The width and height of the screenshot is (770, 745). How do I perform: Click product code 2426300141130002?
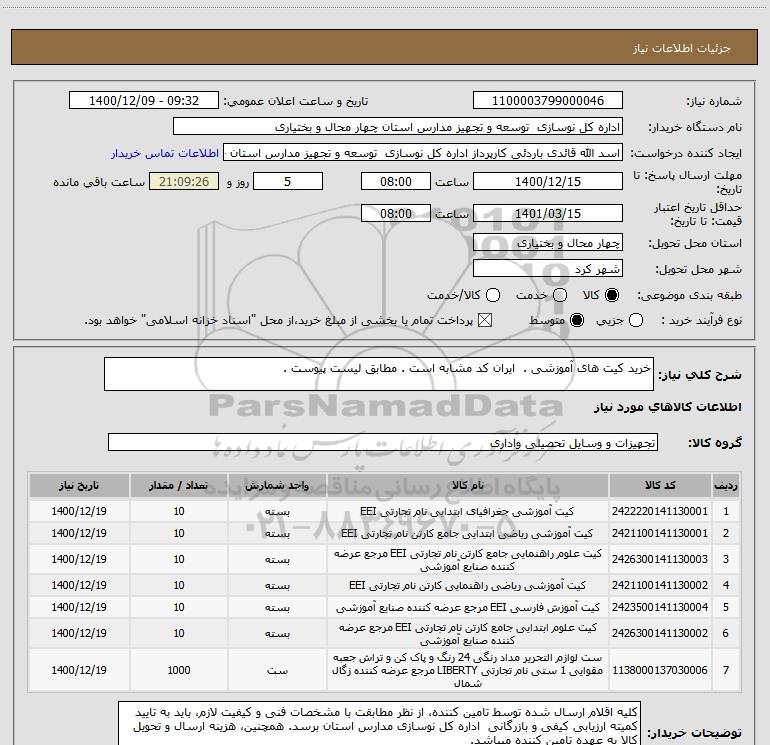pos(660,634)
